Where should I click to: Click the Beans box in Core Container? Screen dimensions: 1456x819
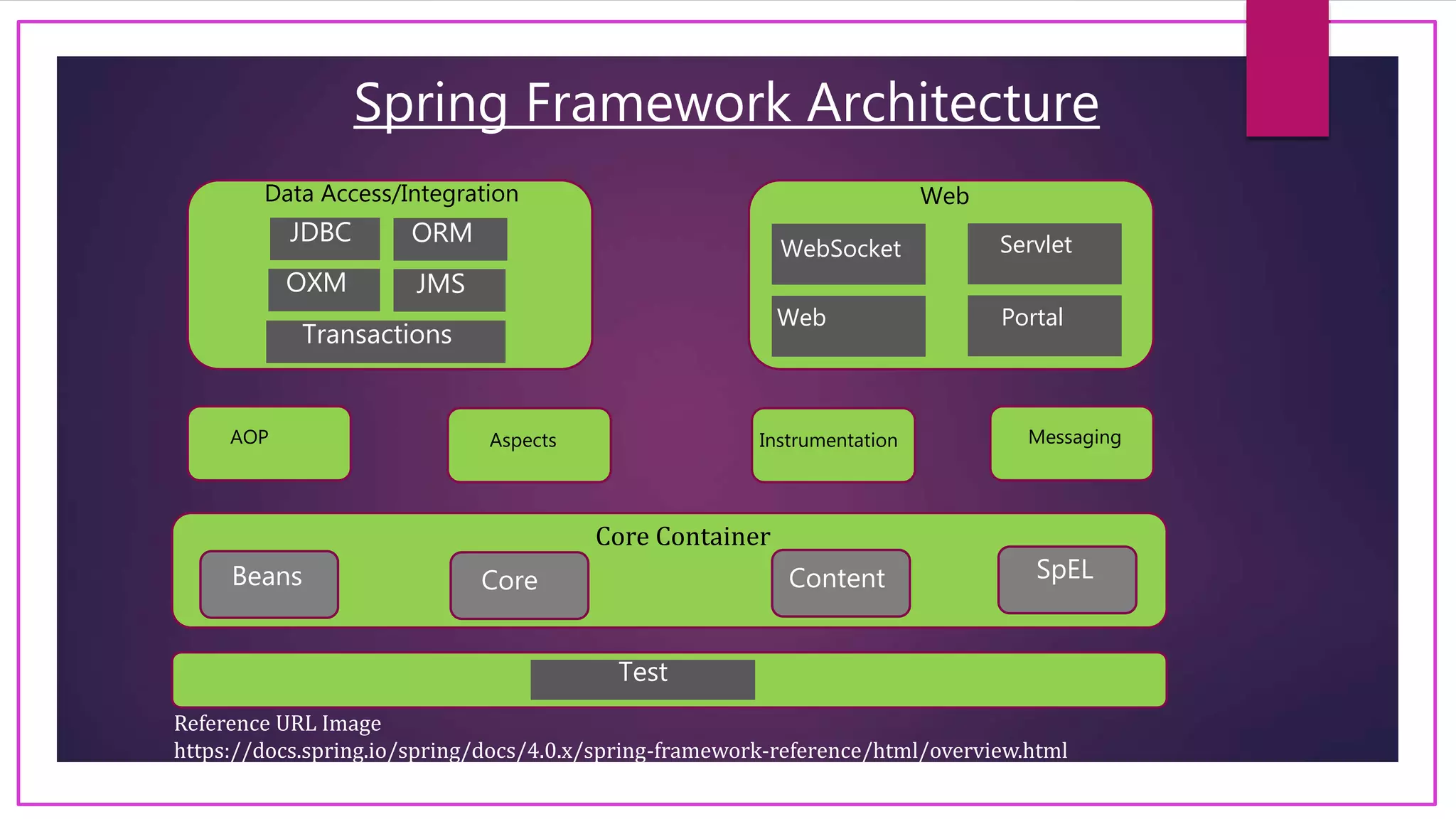269,584
